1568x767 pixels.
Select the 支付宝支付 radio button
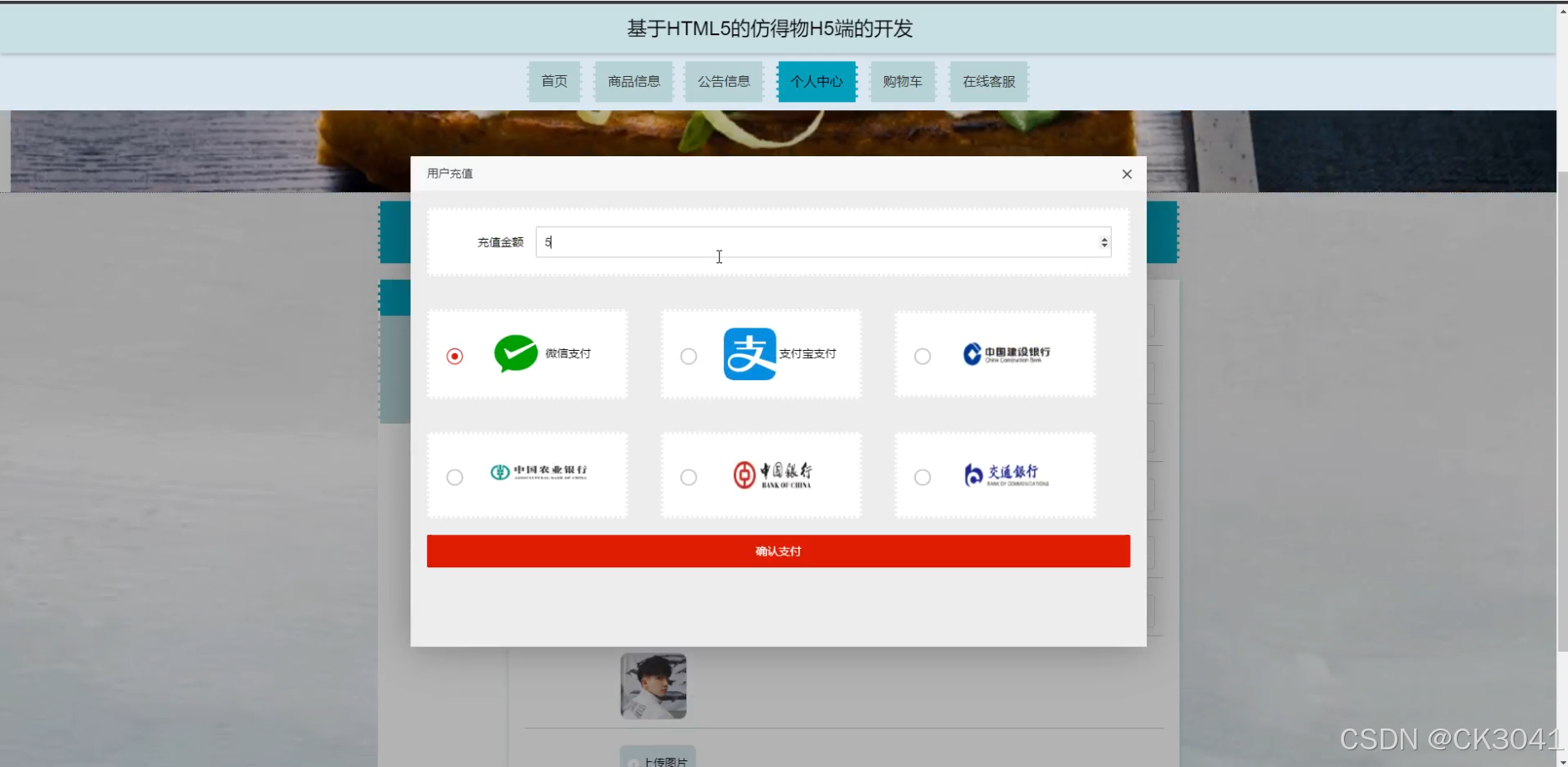coord(688,356)
